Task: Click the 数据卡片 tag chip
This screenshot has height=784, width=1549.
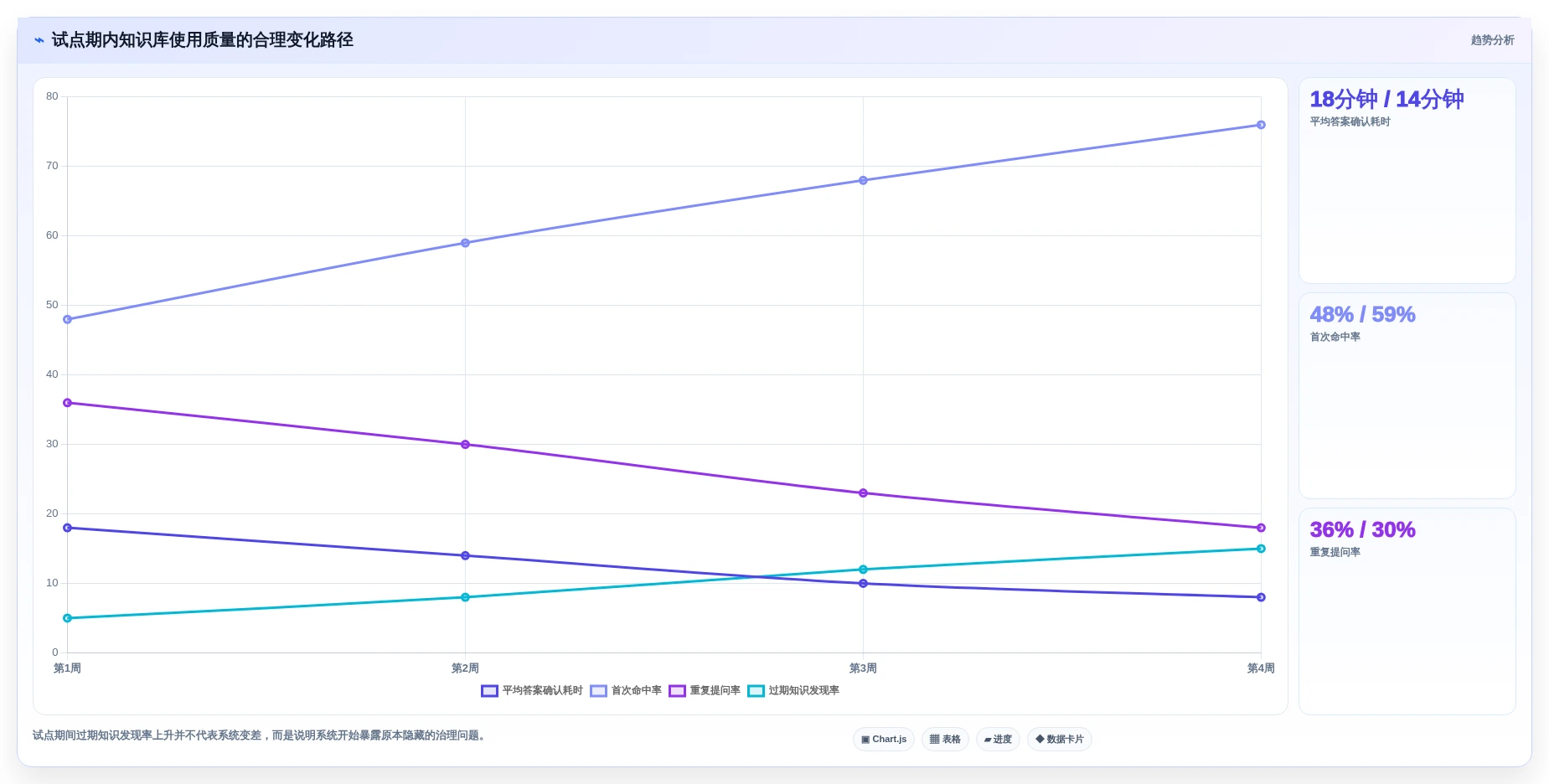Action: (1060, 740)
